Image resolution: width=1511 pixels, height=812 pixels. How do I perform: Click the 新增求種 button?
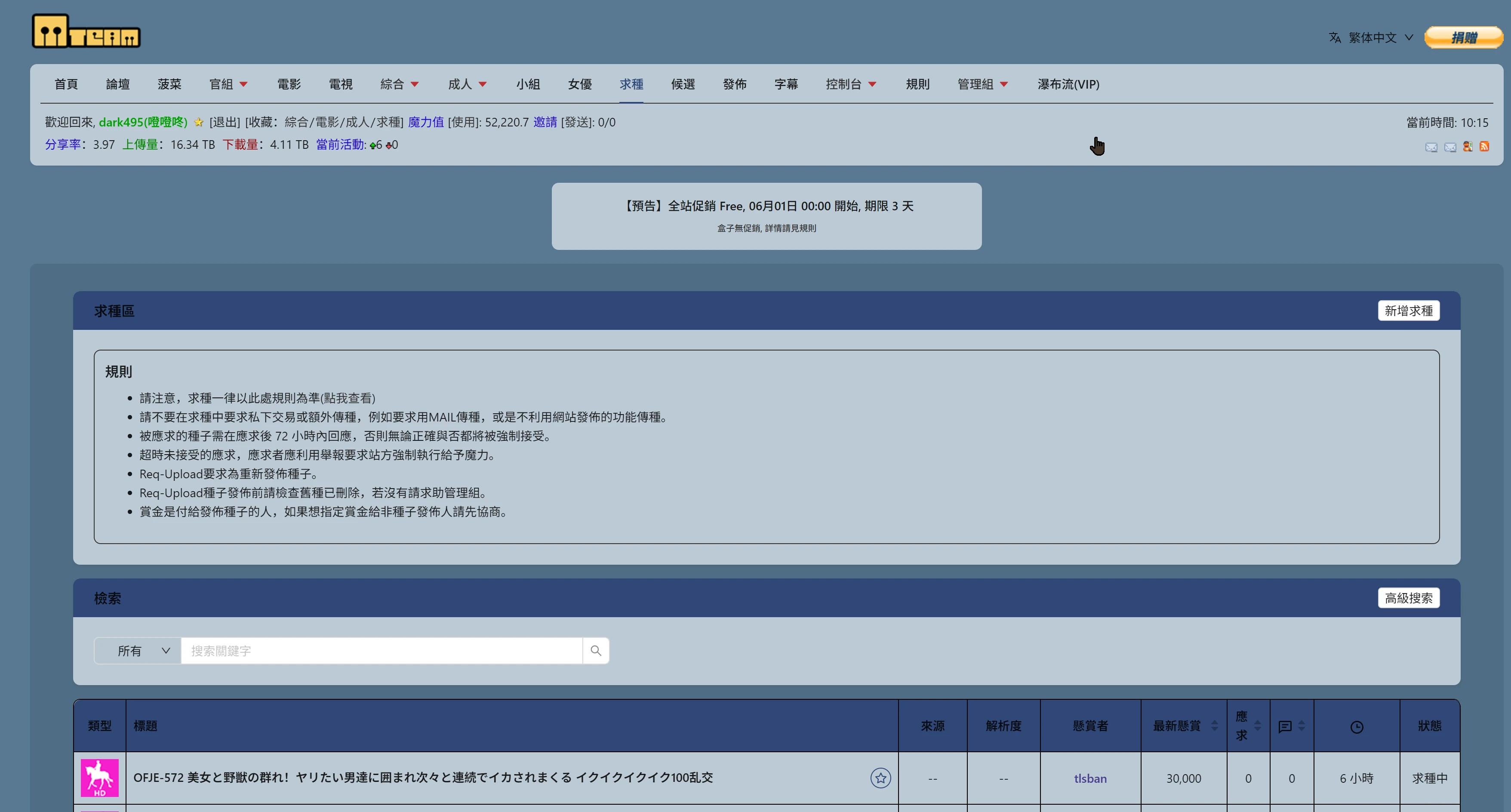coord(1409,310)
